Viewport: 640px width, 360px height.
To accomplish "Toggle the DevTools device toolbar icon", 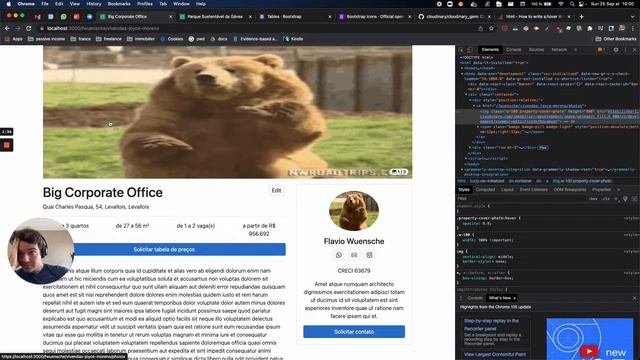I will [470, 50].
